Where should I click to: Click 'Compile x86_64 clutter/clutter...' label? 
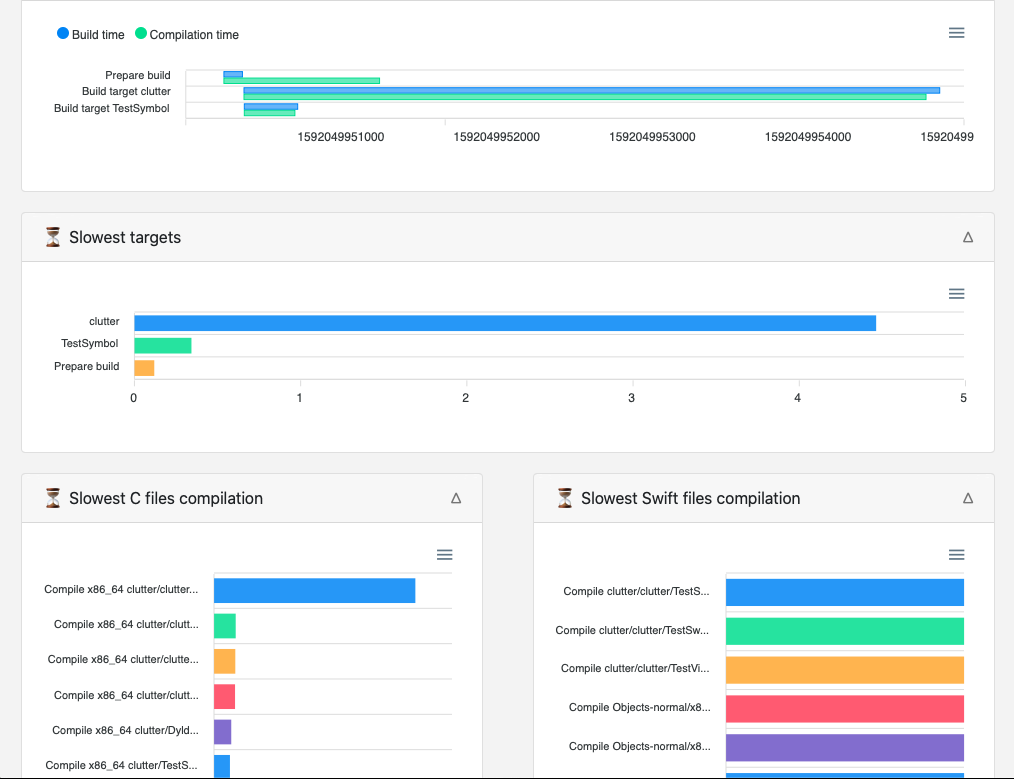(x=122, y=589)
